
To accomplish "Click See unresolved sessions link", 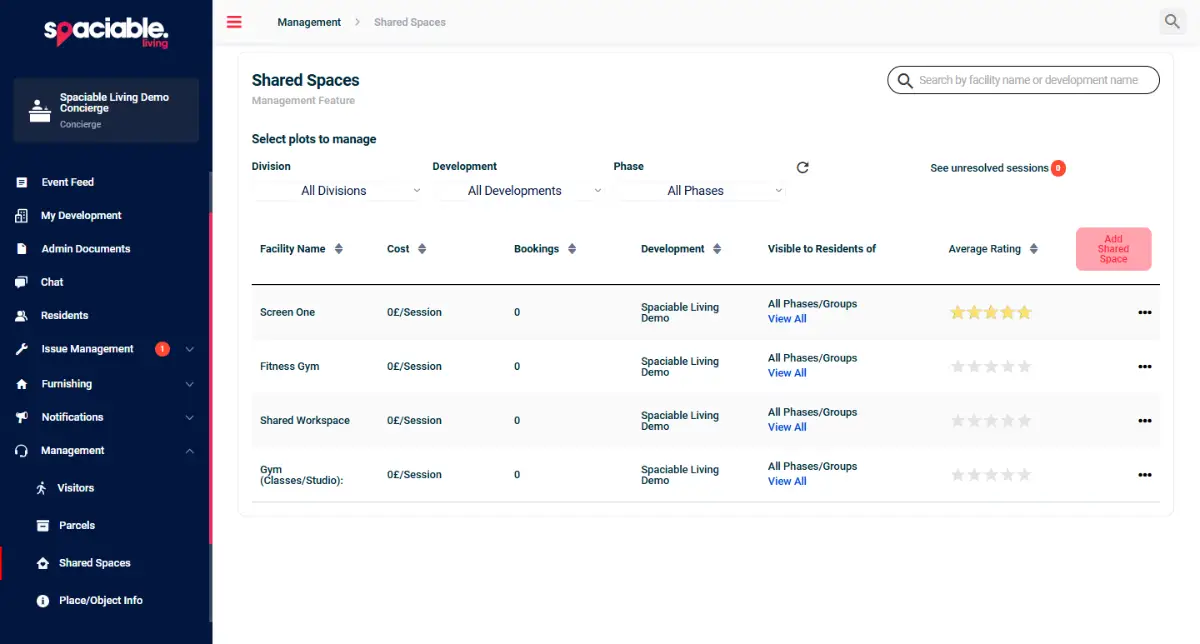I will [989, 168].
